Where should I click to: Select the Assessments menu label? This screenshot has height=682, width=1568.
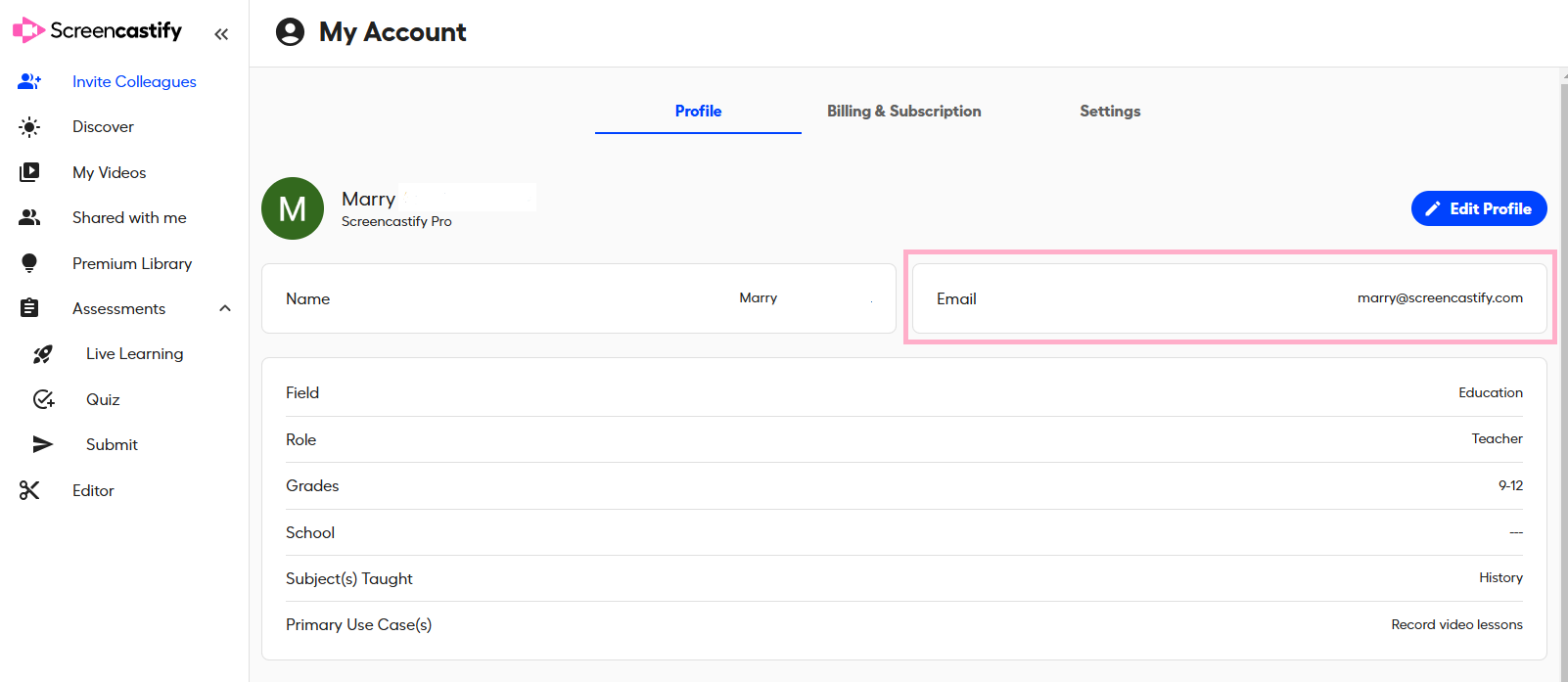tap(118, 308)
